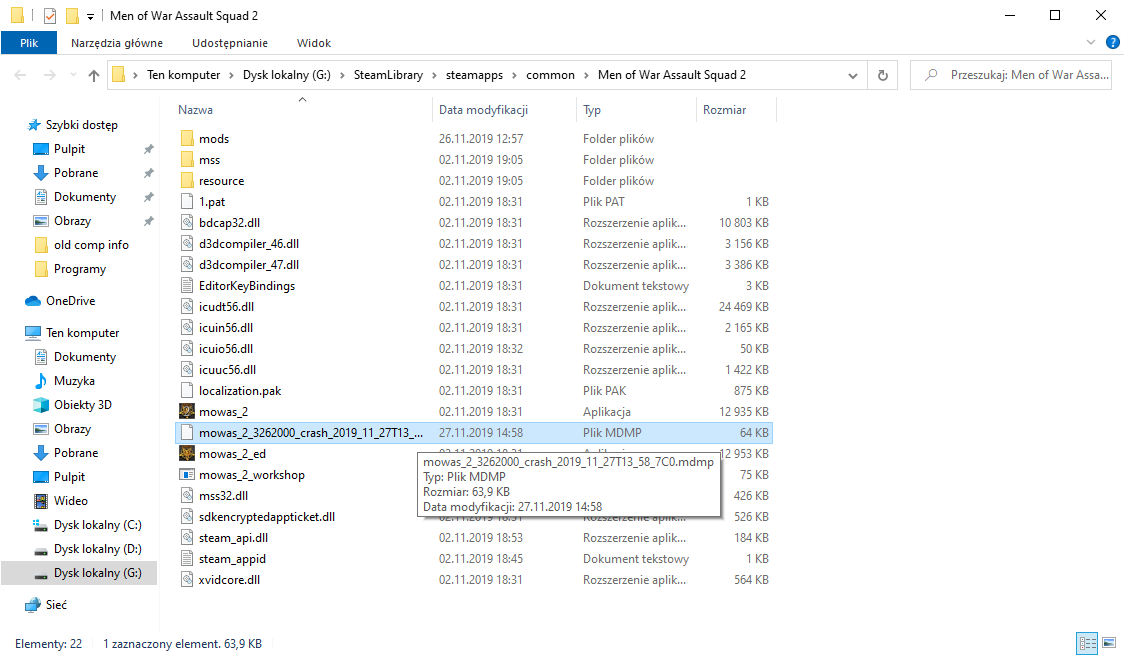Open the Narzędzia główne ribbon tab
The image size is (1125, 656).
click(117, 43)
